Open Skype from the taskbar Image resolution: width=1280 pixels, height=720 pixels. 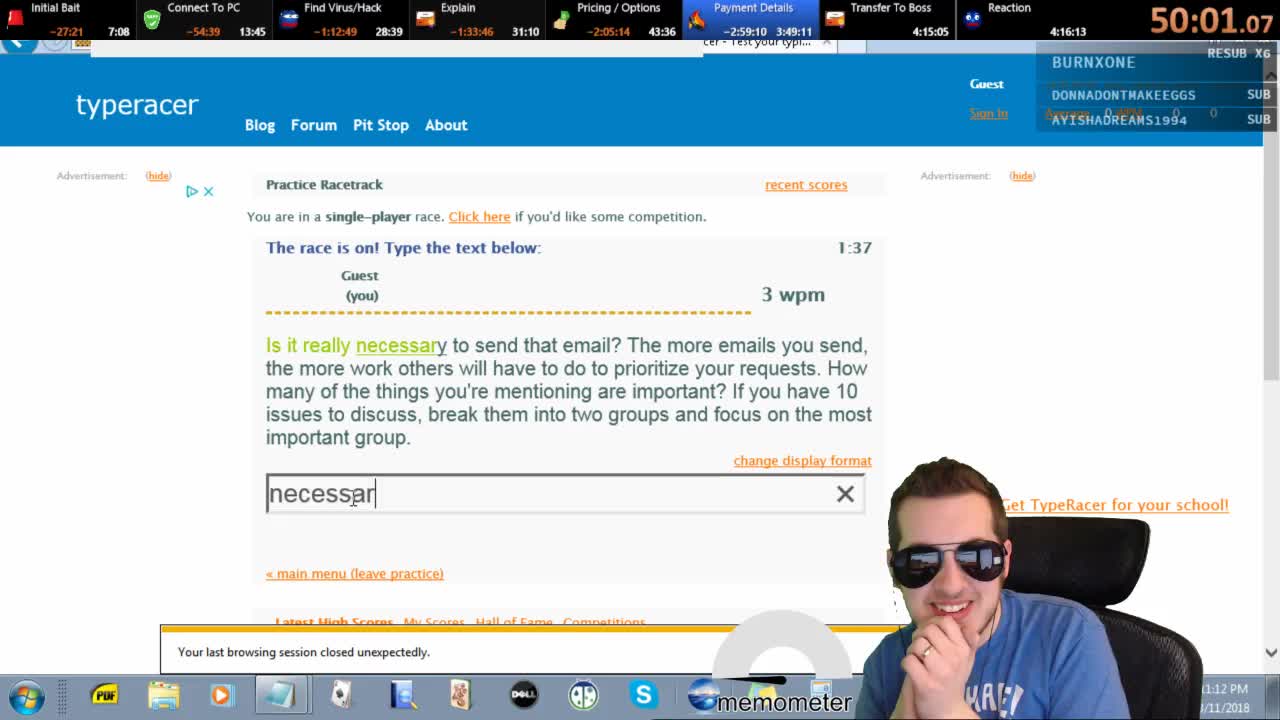643,695
